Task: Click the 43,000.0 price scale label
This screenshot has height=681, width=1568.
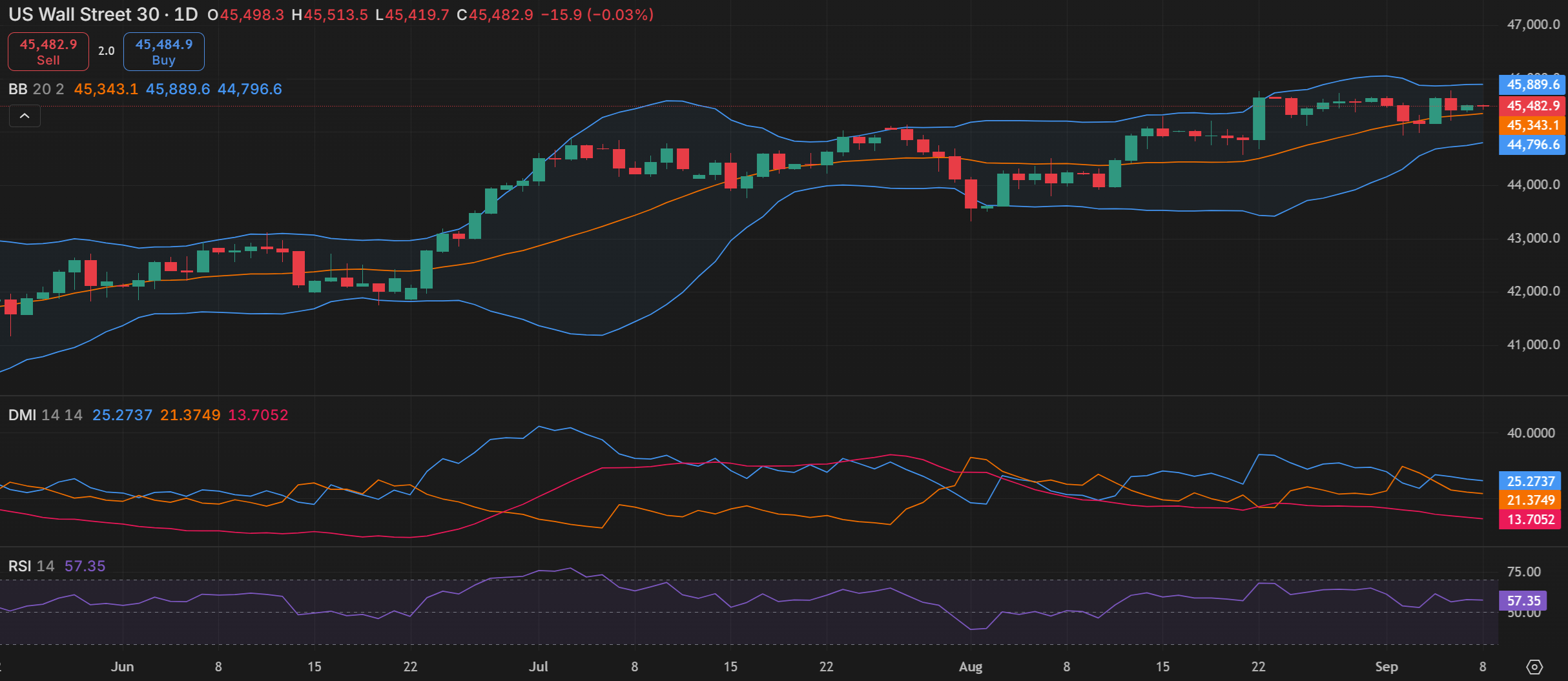Action: click(x=1533, y=238)
